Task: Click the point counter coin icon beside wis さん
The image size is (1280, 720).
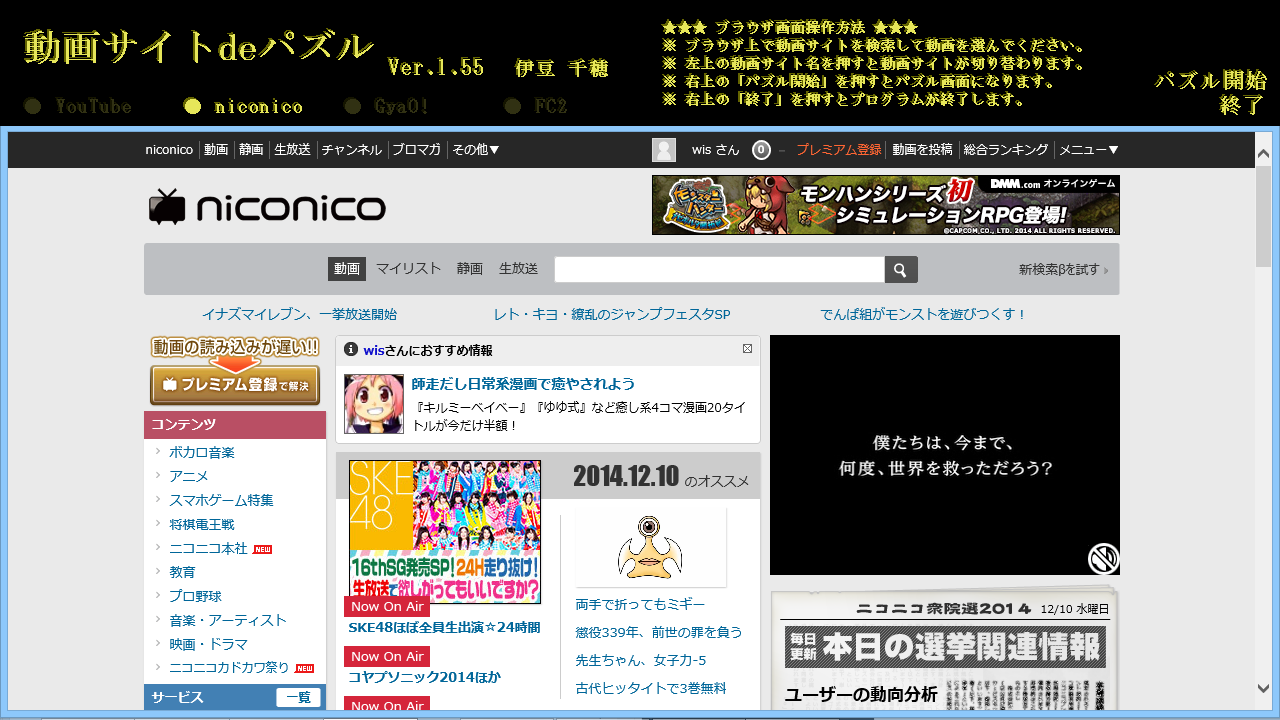Action: [761, 149]
